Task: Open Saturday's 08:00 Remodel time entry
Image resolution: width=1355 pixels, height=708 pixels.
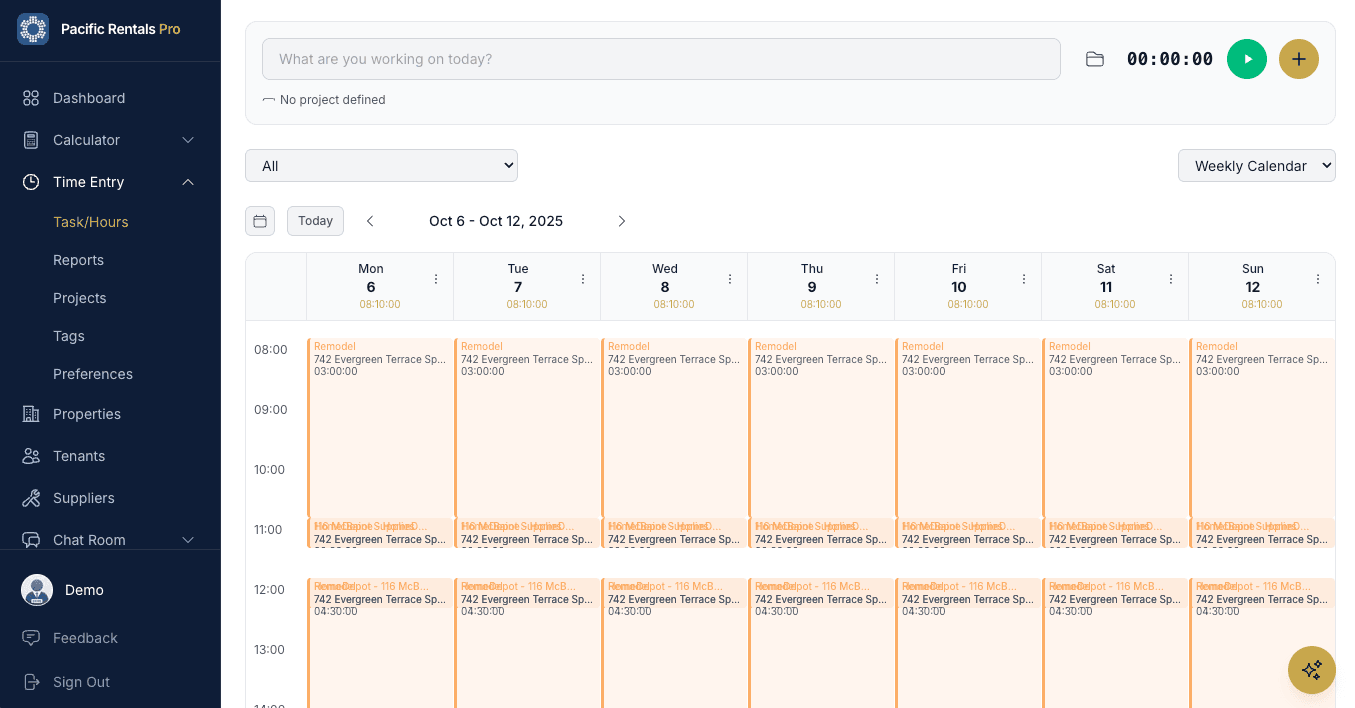Action: point(1115,428)
